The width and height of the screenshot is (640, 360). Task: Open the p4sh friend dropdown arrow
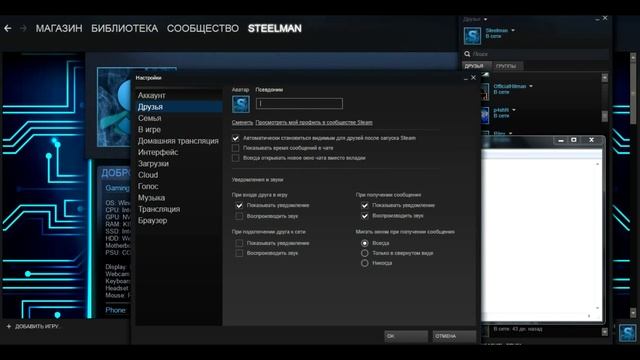tap(514, 110)
